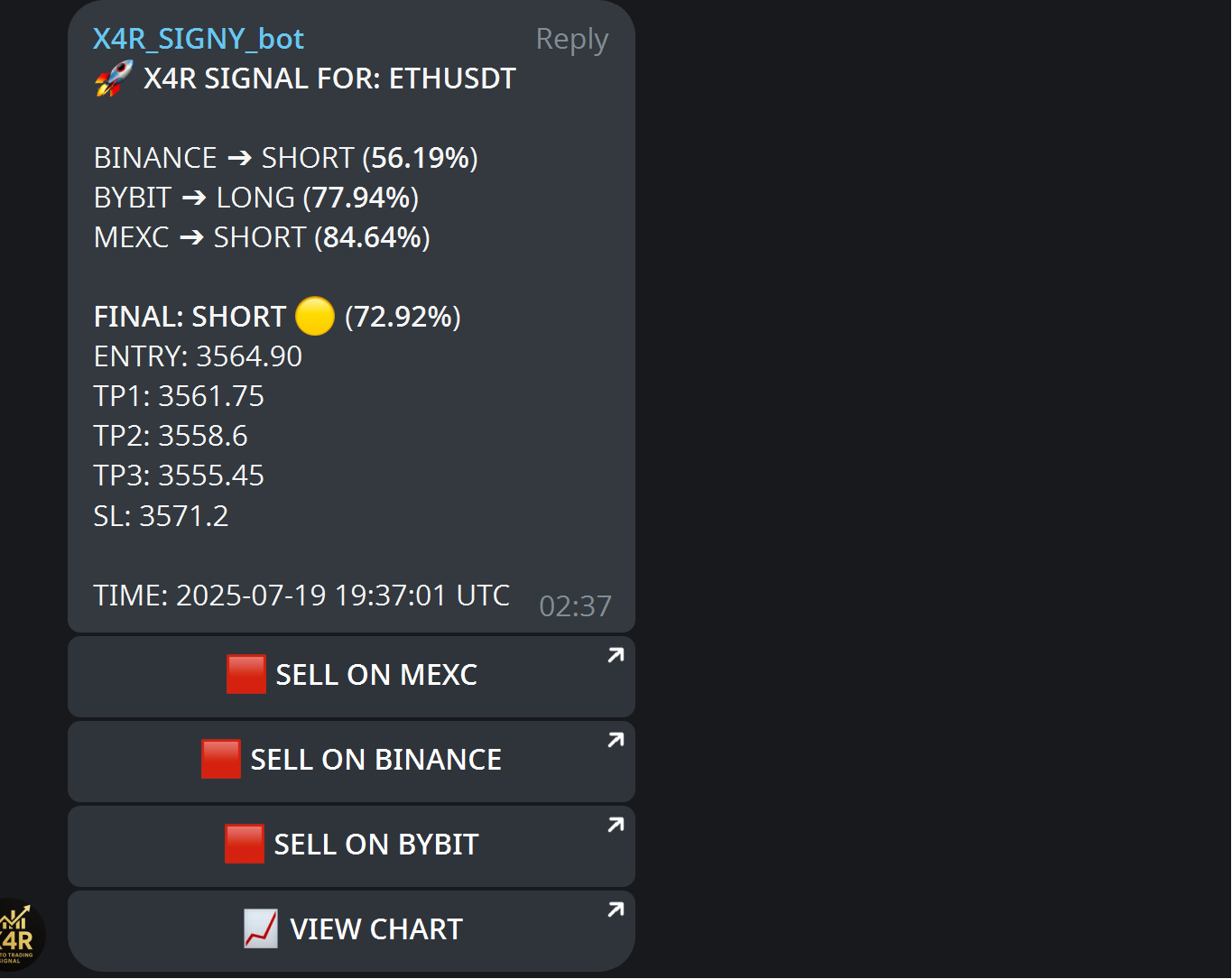Viewport: 1232px width, 979px height.
Task: Click the red square icon on SELL ON BINANCE
Action: click(222, 759)
